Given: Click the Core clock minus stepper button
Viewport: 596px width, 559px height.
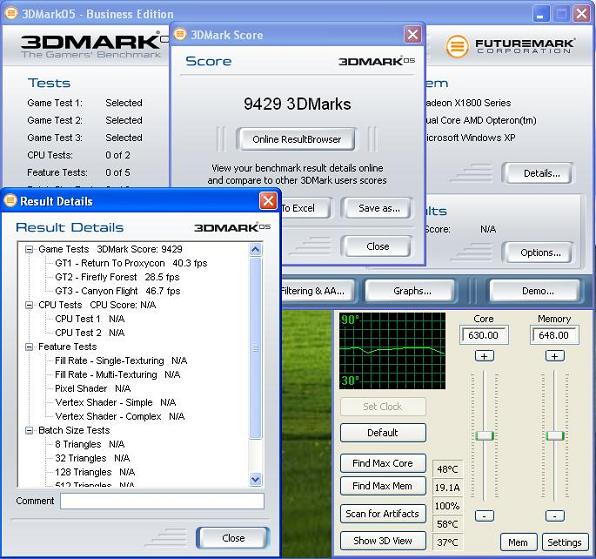Looking at the screenshot, I should (484, 516).
